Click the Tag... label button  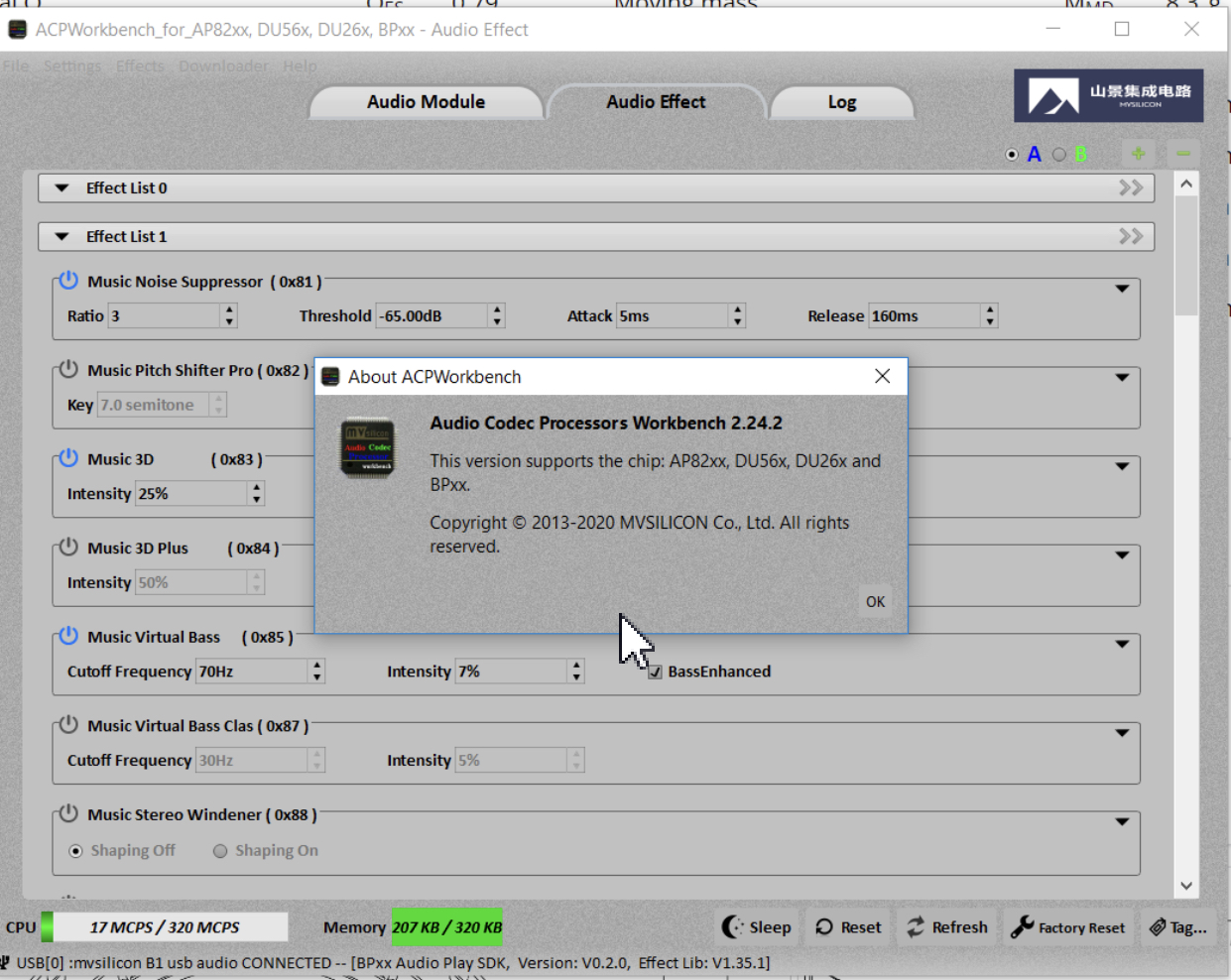click(1178, 927)
